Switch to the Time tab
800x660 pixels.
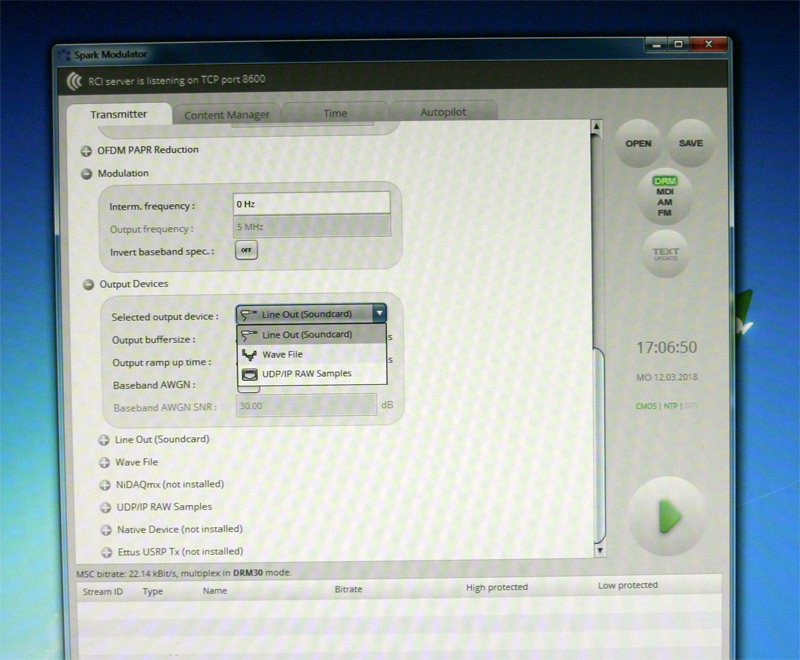point(335,114)
